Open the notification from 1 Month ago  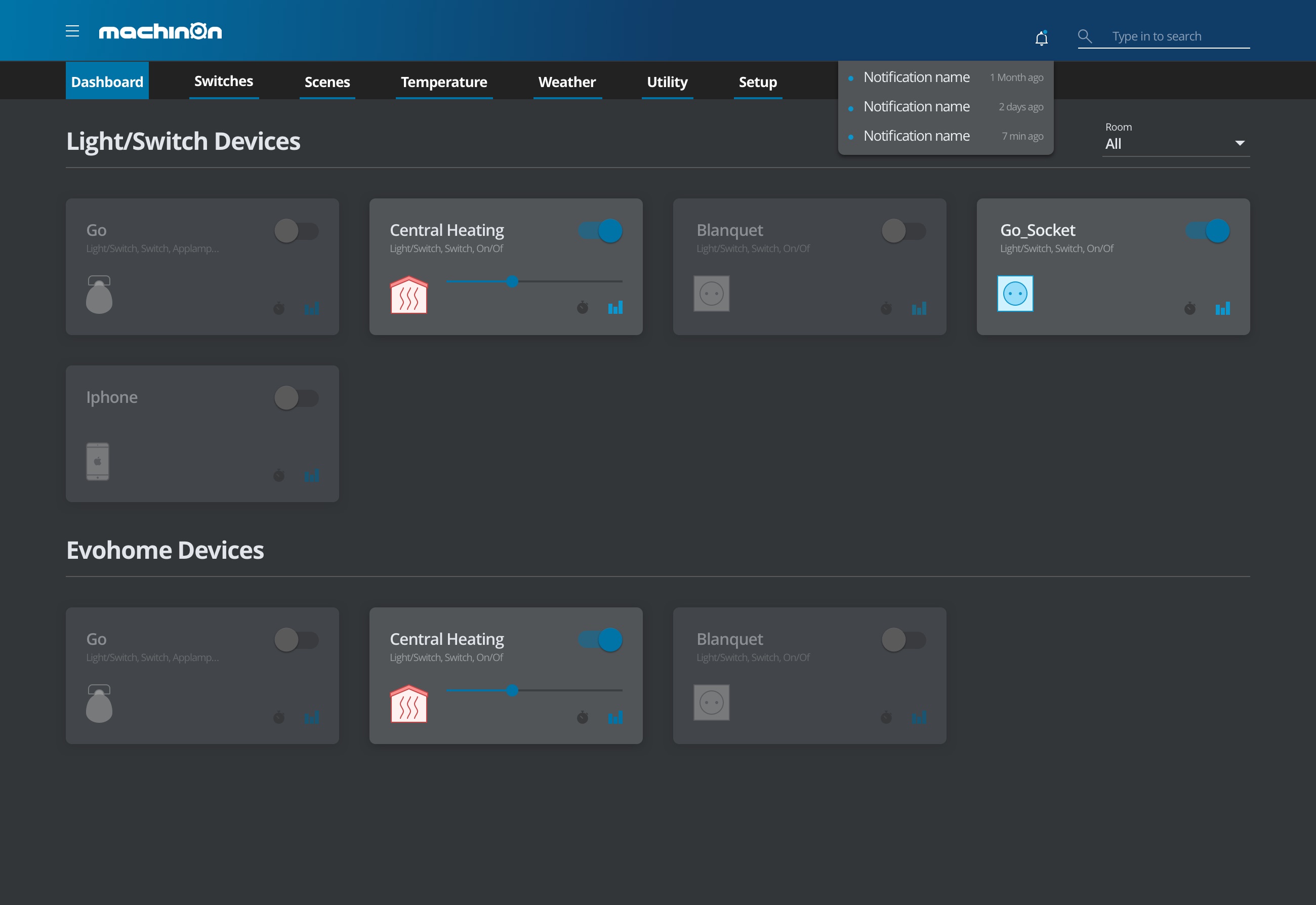[946, 77]
